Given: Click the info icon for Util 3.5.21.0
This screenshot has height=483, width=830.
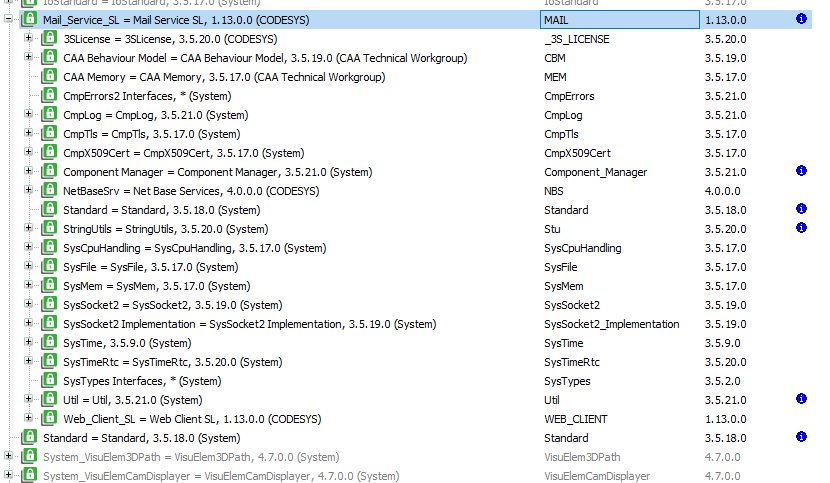Looking at the screenshot, I should click(801, 400).
